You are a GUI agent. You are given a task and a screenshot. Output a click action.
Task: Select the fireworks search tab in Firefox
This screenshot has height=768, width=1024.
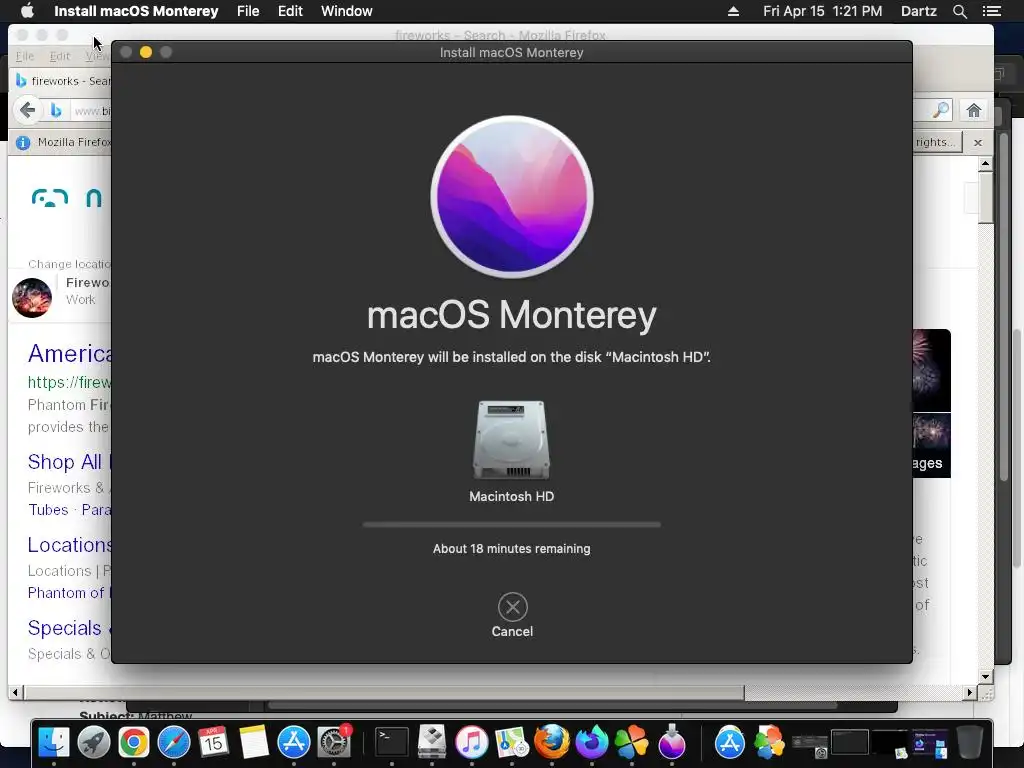pos(64,81)
